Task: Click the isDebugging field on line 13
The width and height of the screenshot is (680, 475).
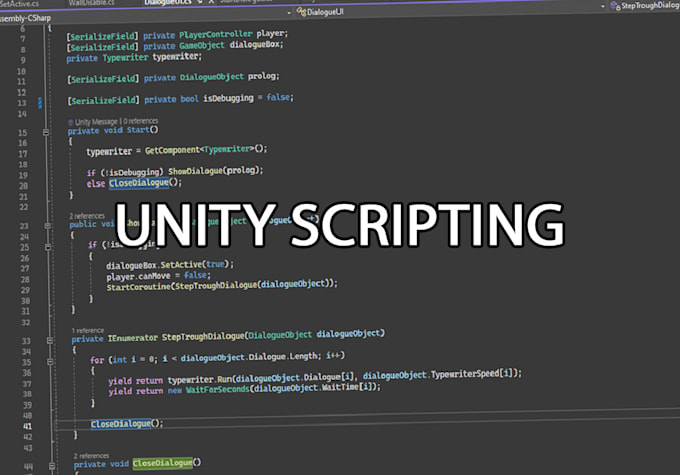Action: click(x=229, y=98)
